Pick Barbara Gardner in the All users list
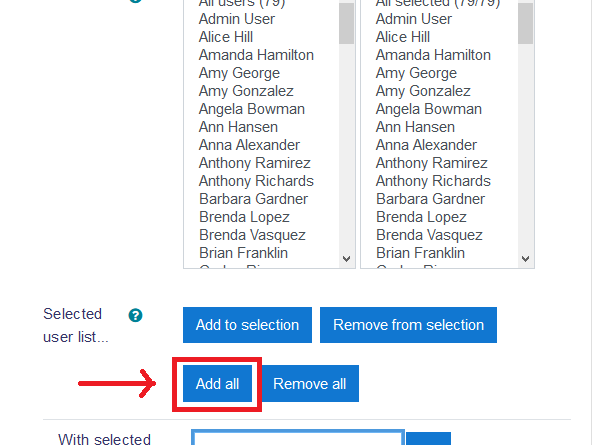 coord(253,199)
